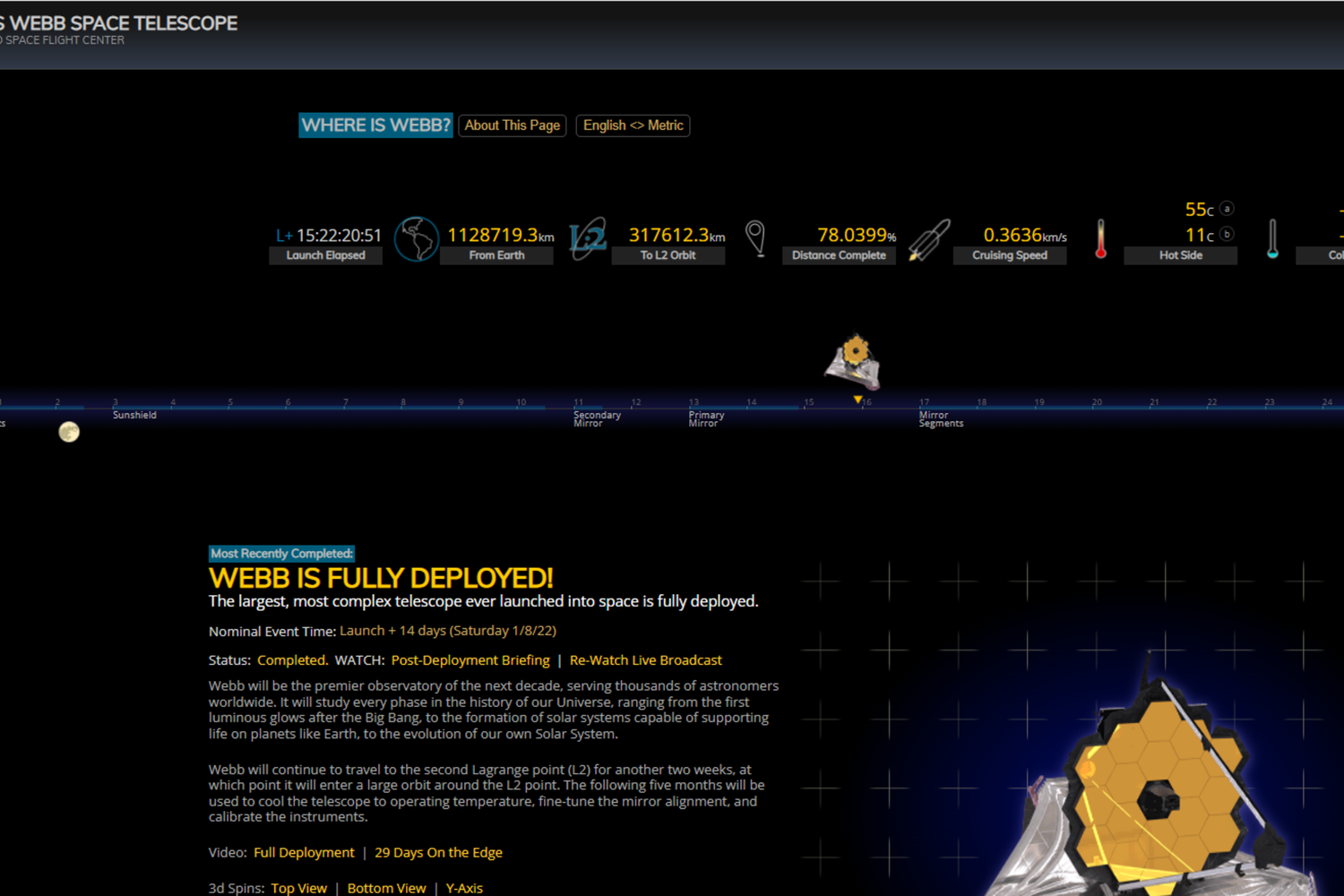Image resolution: width=1344 pixels, height=896 pixels.
Task: Open the Re-Watch Live Broadcast link
Action: (645, 660)
